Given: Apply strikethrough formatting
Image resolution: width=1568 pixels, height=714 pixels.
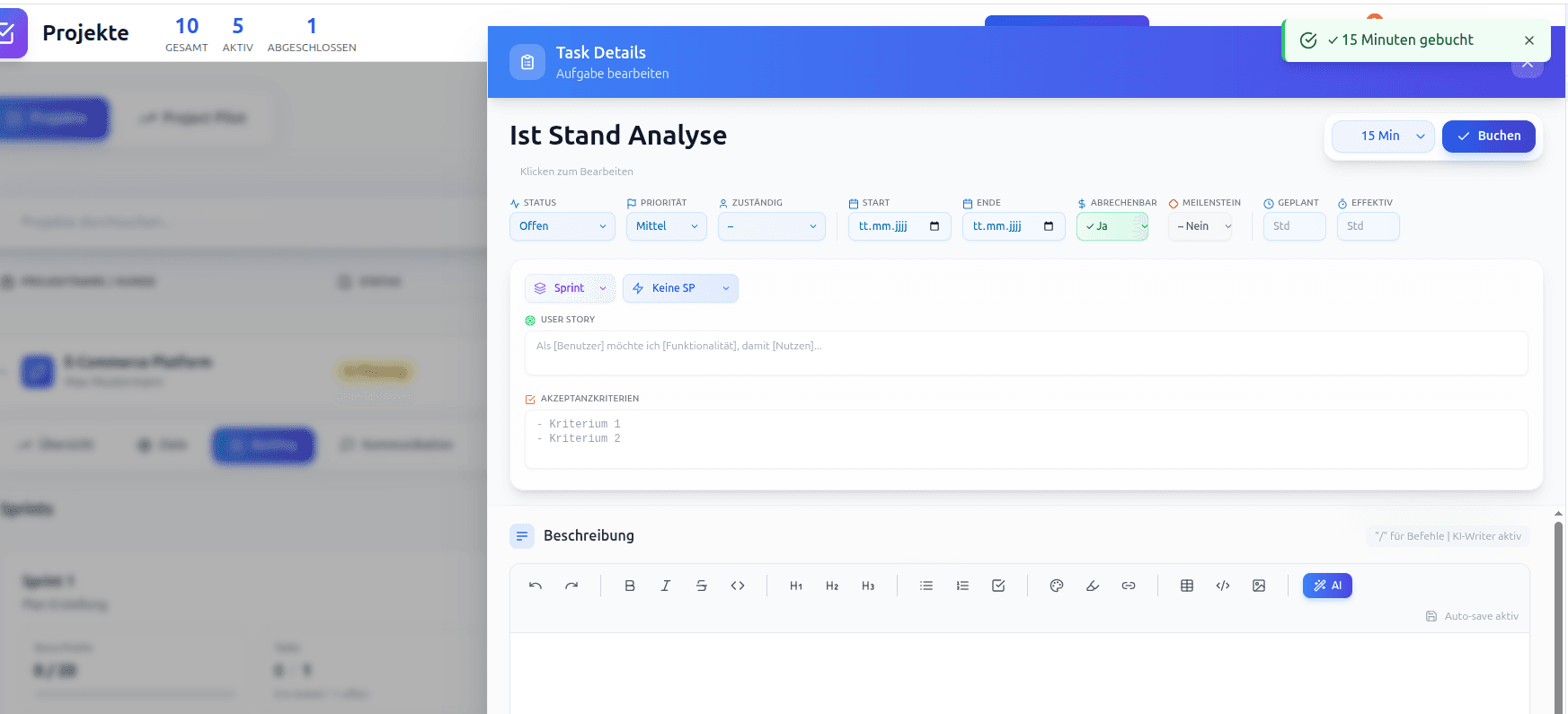Looking at the screenshot, I should click(x=702, y=586).
